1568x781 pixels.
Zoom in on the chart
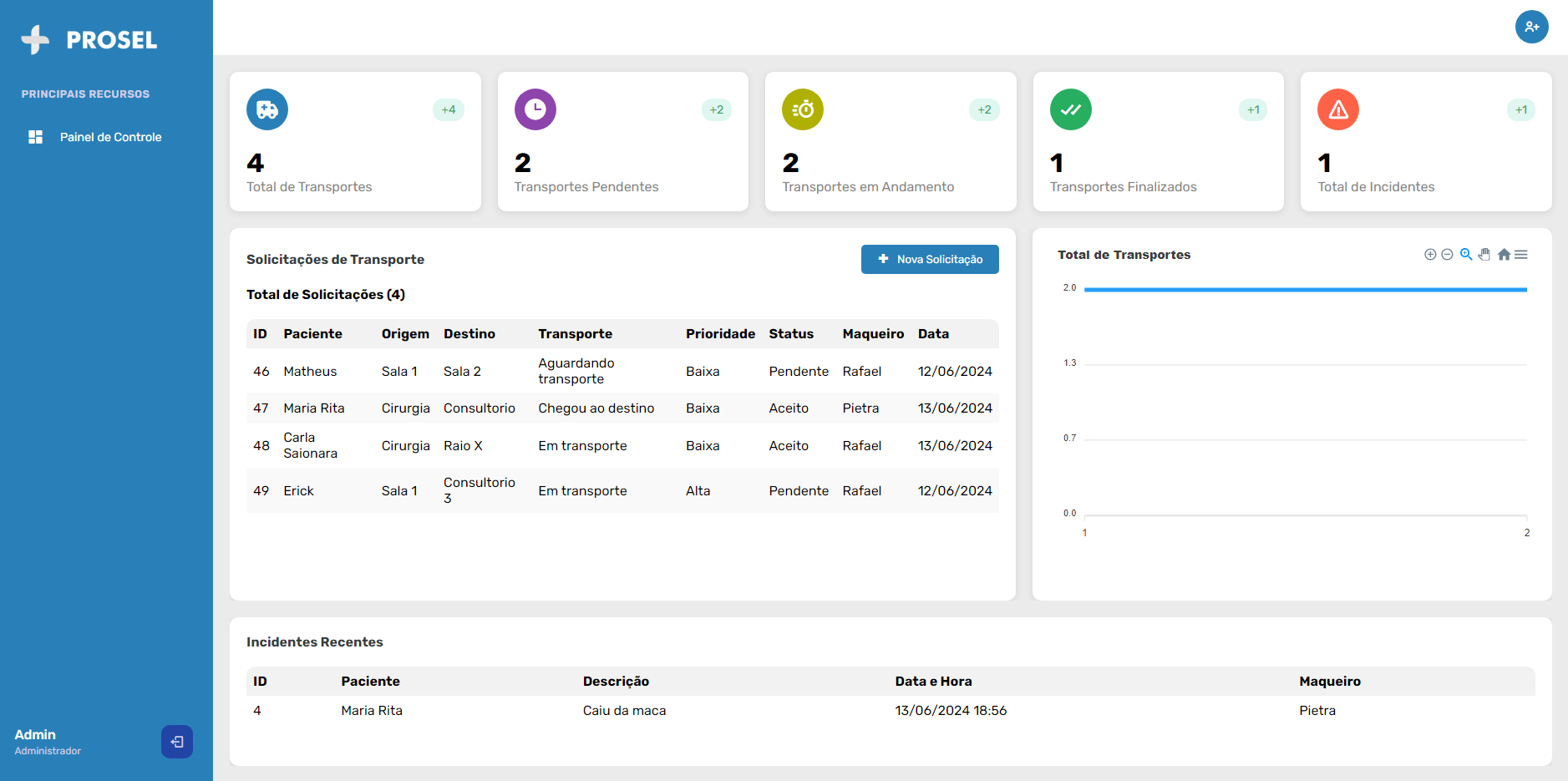pyautogui.click(x=1430, y=255)
